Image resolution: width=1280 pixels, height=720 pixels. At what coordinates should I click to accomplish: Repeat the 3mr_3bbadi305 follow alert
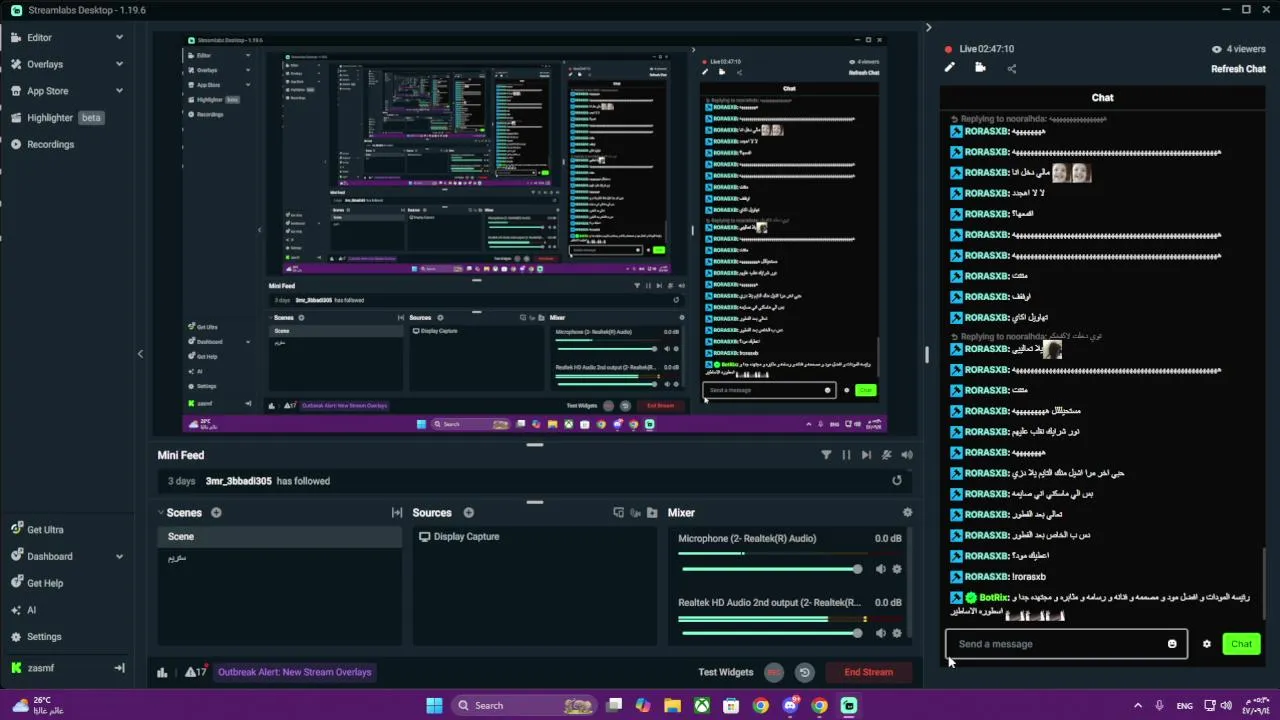point(897,481)
